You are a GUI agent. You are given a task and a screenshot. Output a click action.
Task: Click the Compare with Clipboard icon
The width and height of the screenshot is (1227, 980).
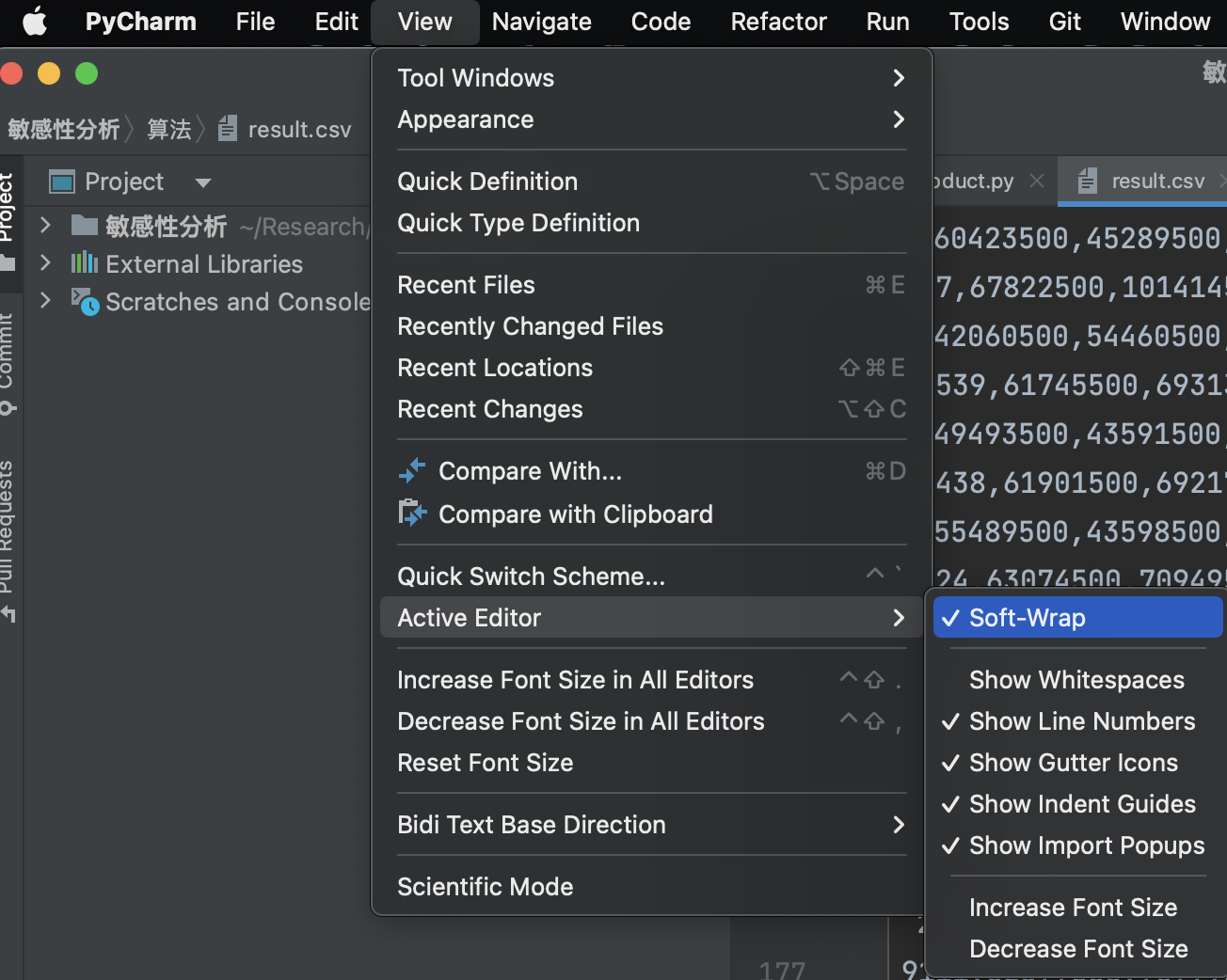[x=411, y=513]
